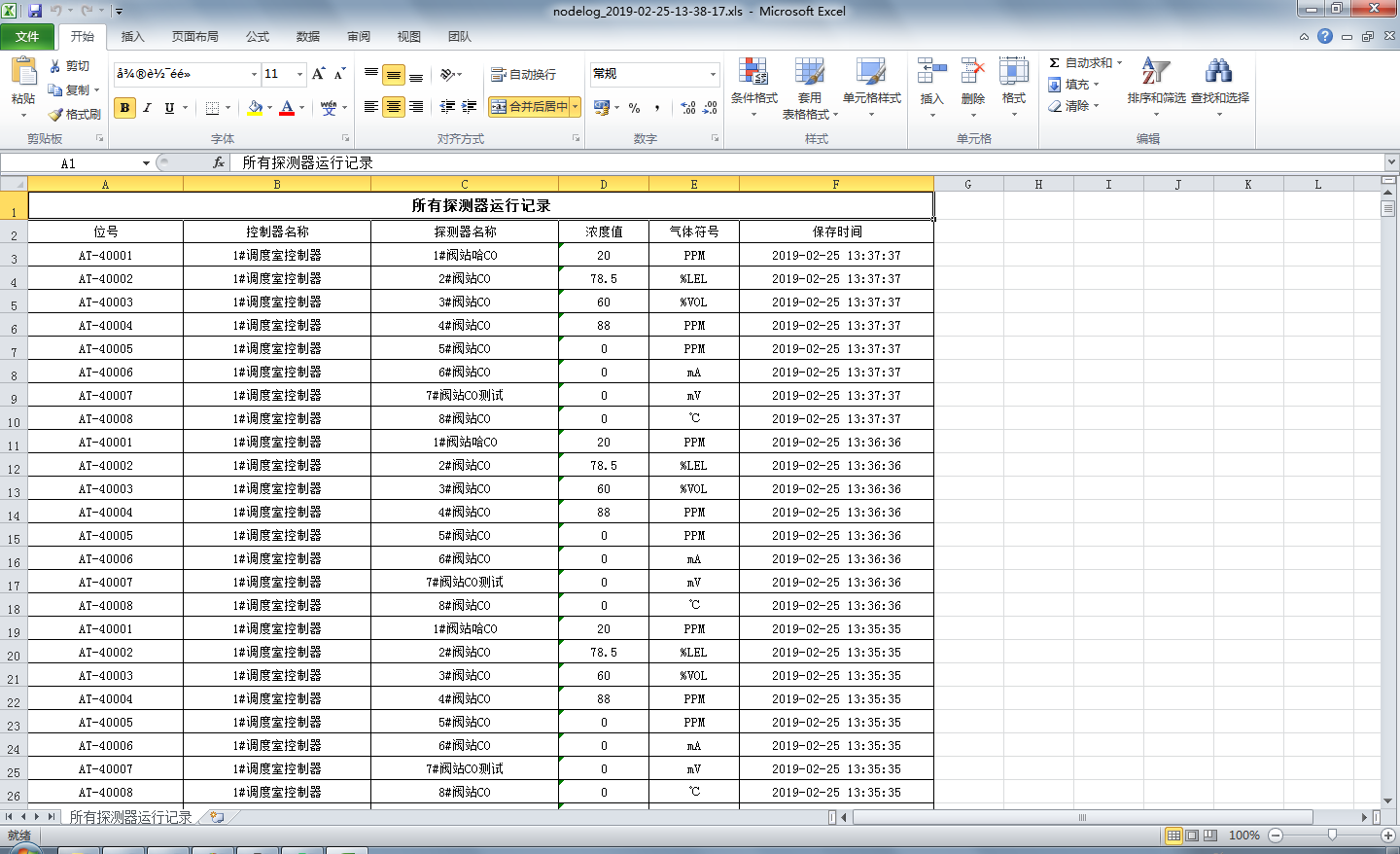Expand the Fill (填充) dropdown

tap(1096, 85)
